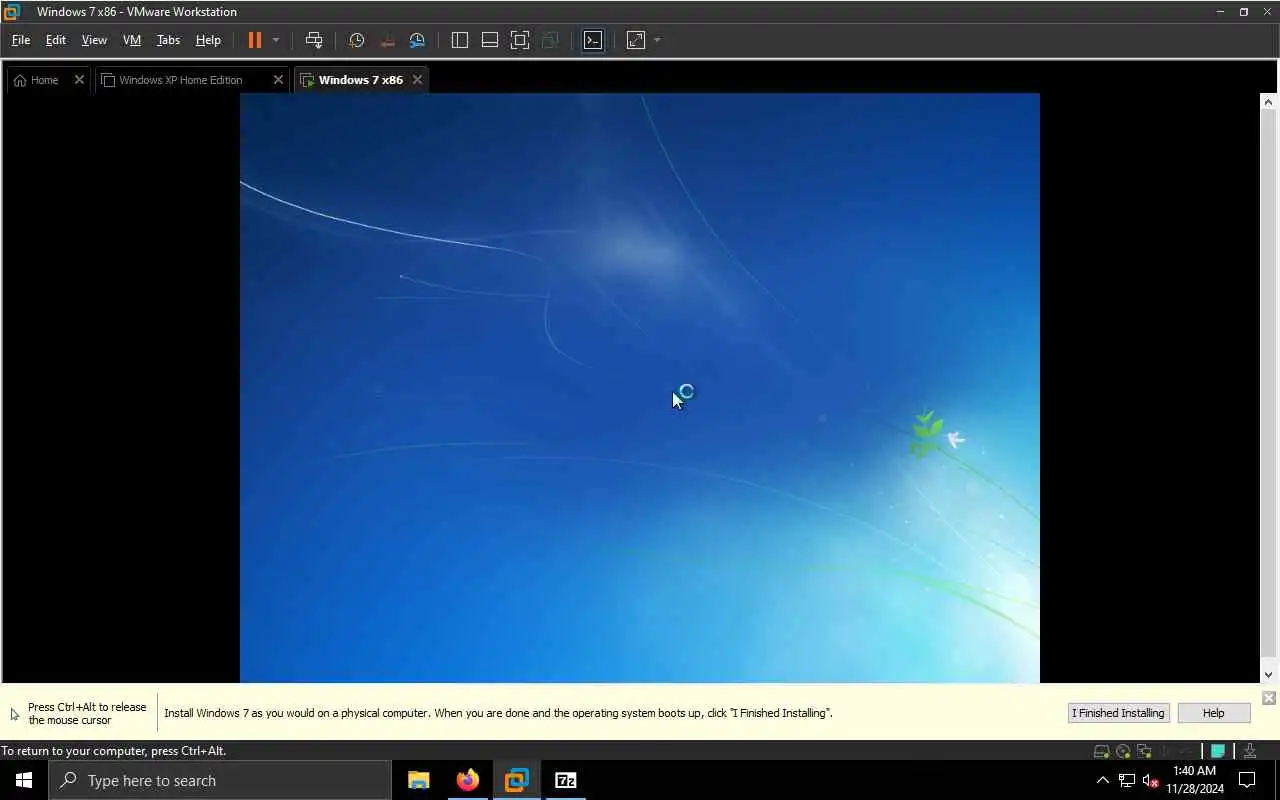Close the Windows 7 x86 tab
Viewport: 1280px width, 800px height.
tap(417, 80)
